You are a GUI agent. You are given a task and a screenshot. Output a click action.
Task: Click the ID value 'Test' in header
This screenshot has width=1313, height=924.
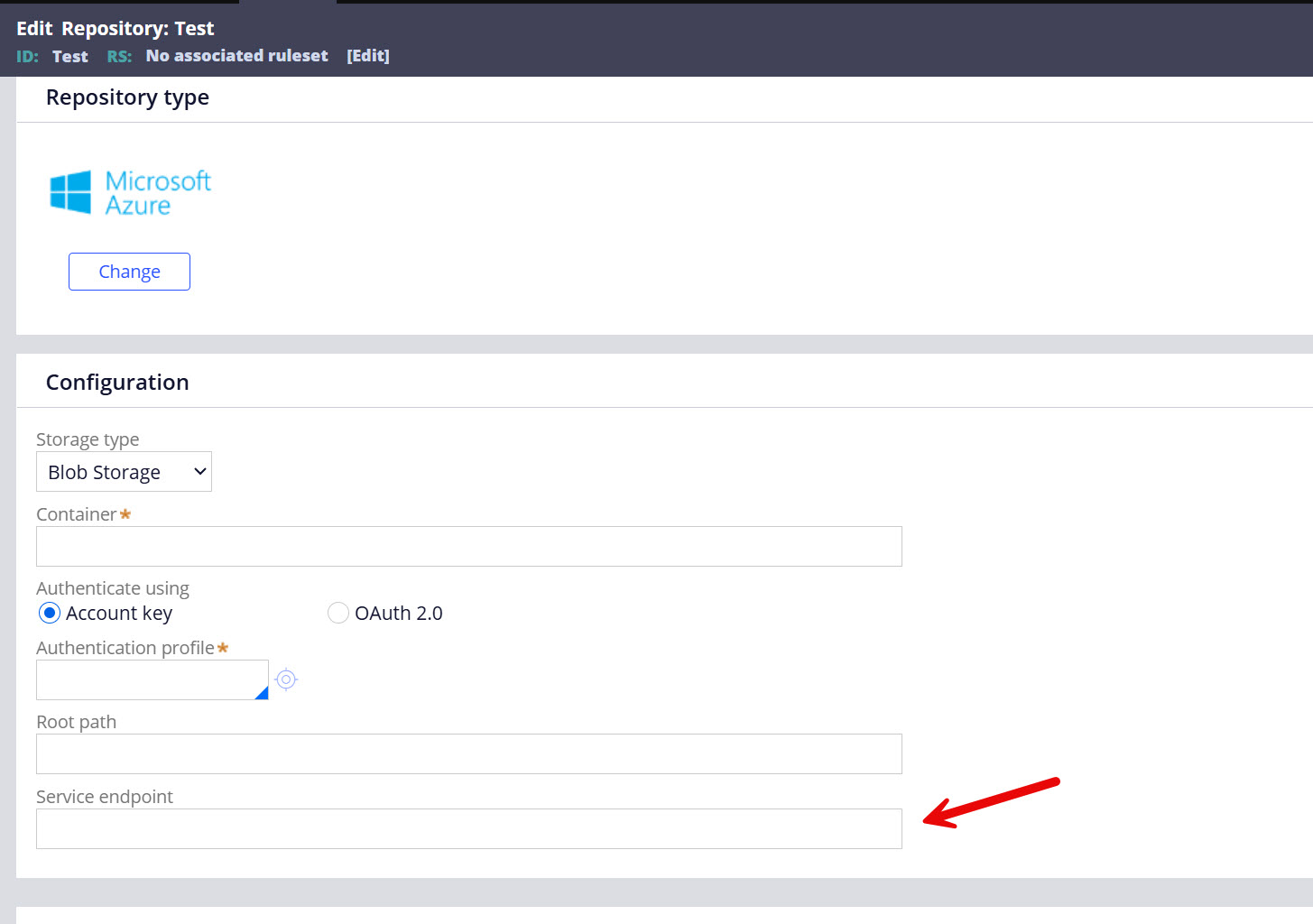pos(69,57)
